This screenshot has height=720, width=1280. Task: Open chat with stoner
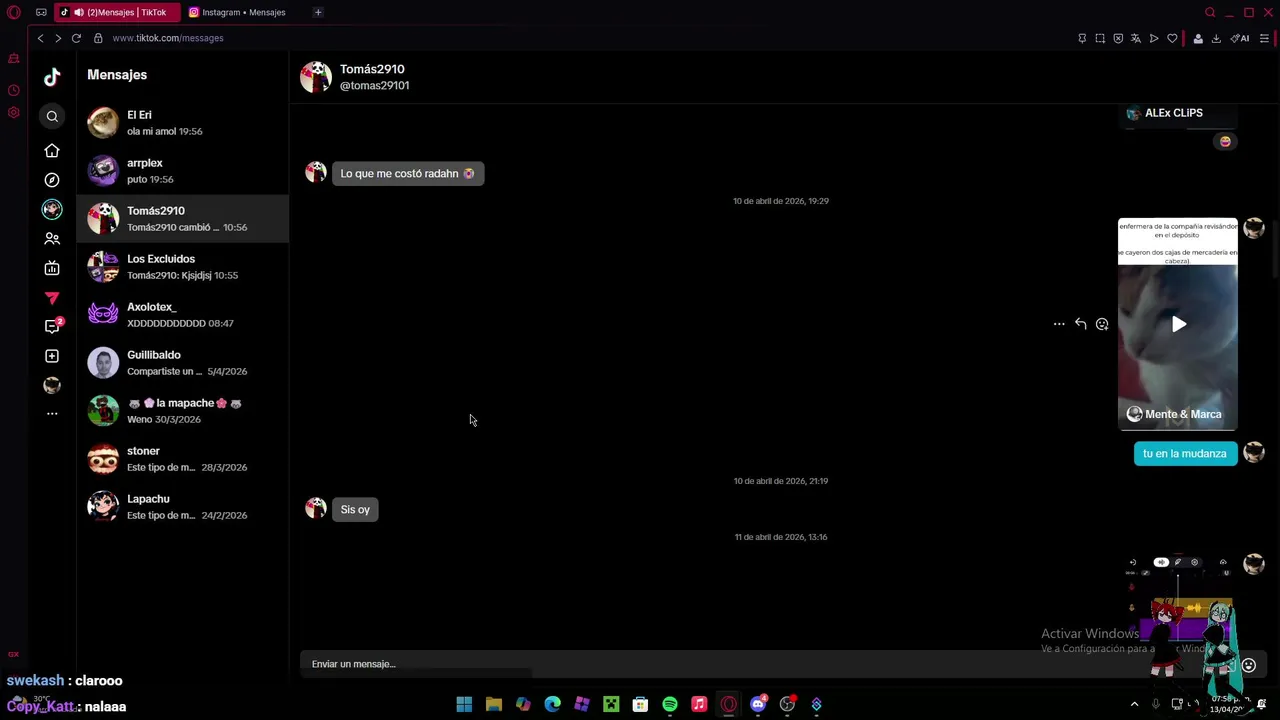183,459
